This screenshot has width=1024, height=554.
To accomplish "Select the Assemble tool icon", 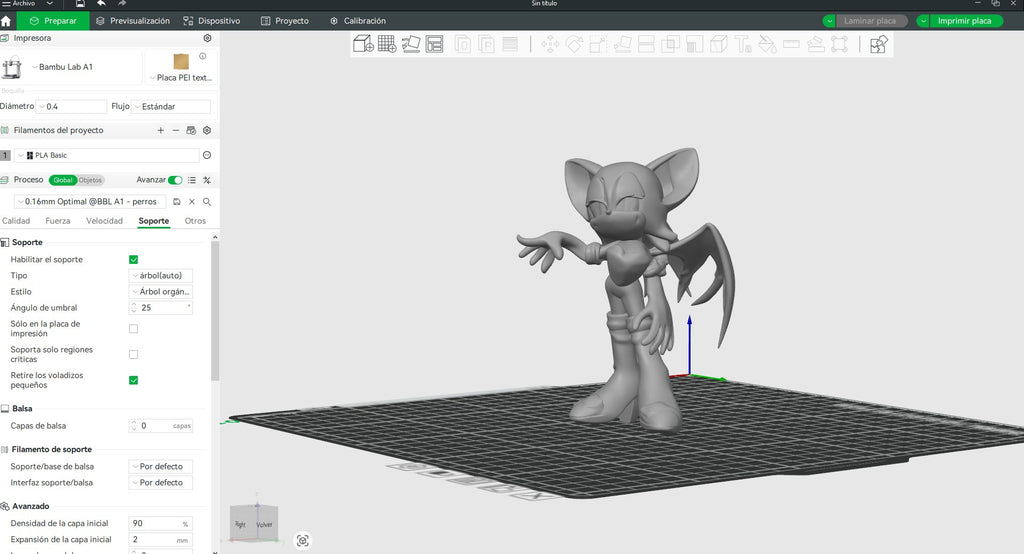I will pyautogui.click(x=815, y=44).
